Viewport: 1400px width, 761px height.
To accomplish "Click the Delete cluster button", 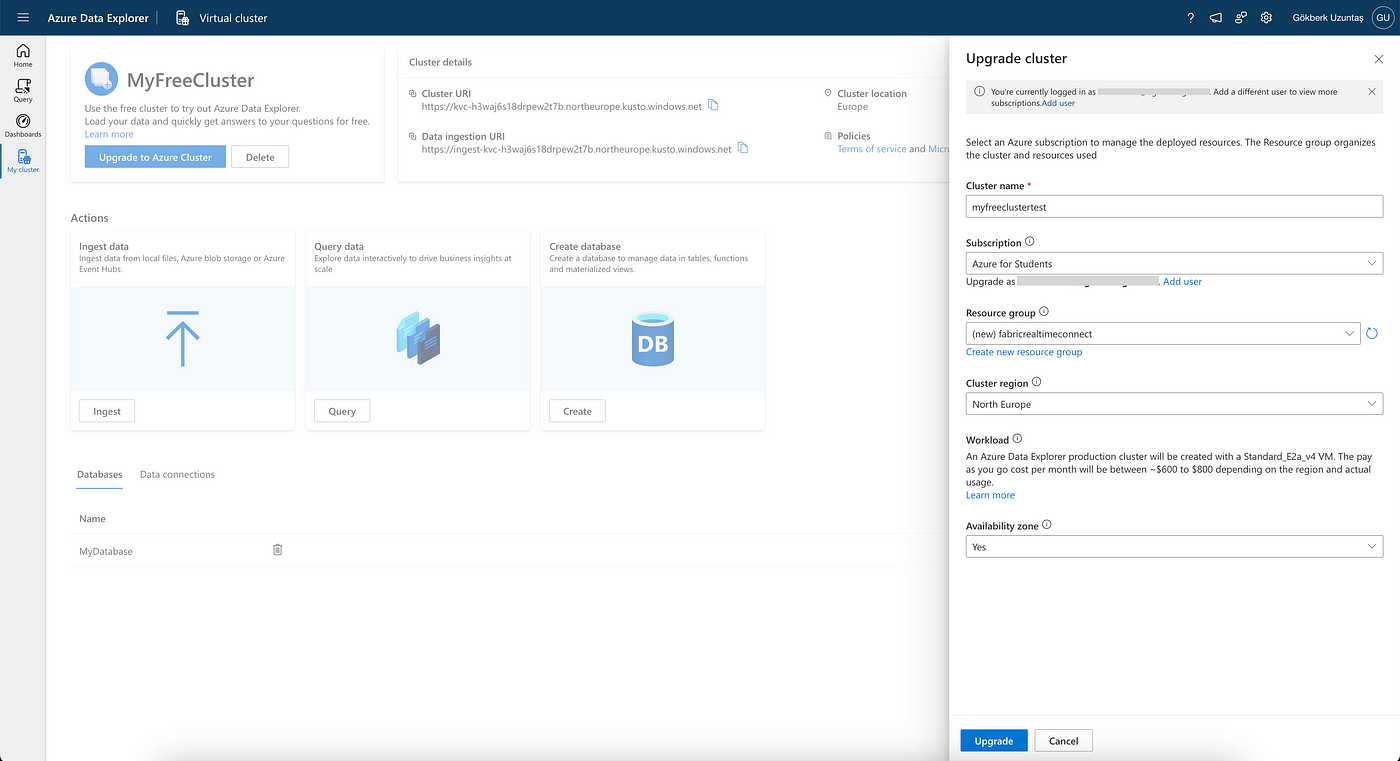I will 260,157.
